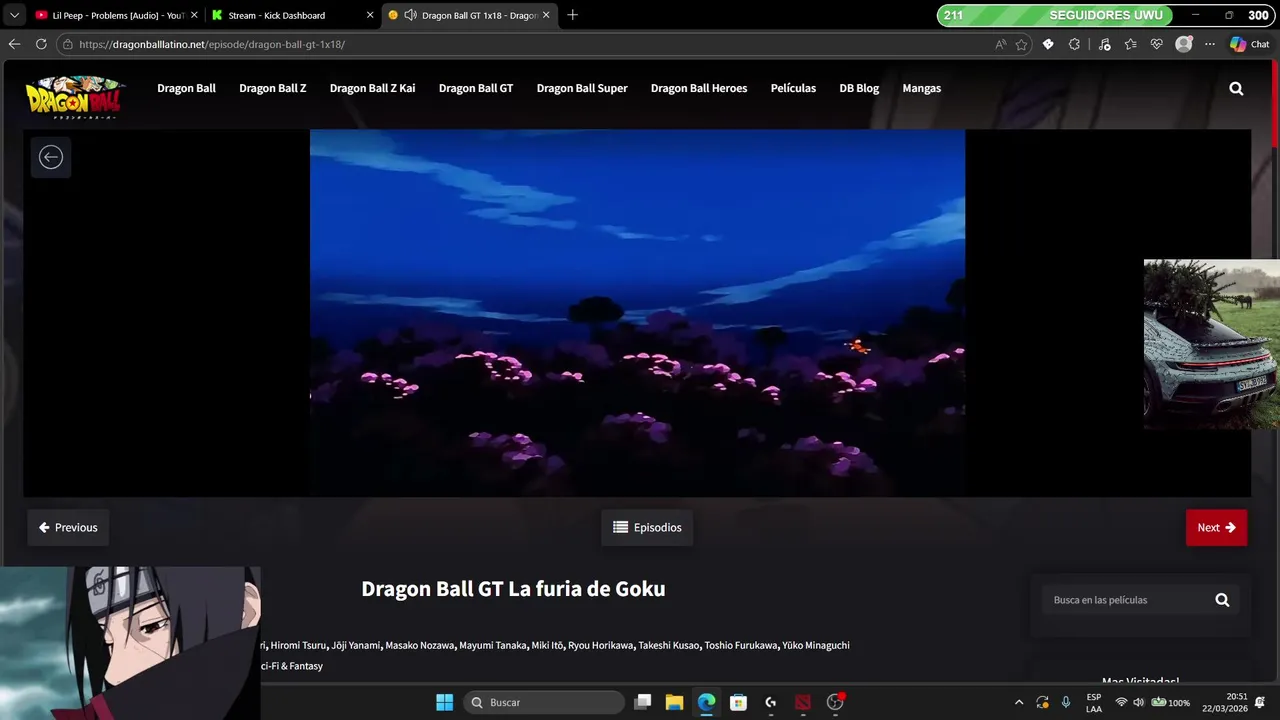Open the Dragon Ball Super menu item
This screenshot has height=720, width=1280.
coord(582,88)
